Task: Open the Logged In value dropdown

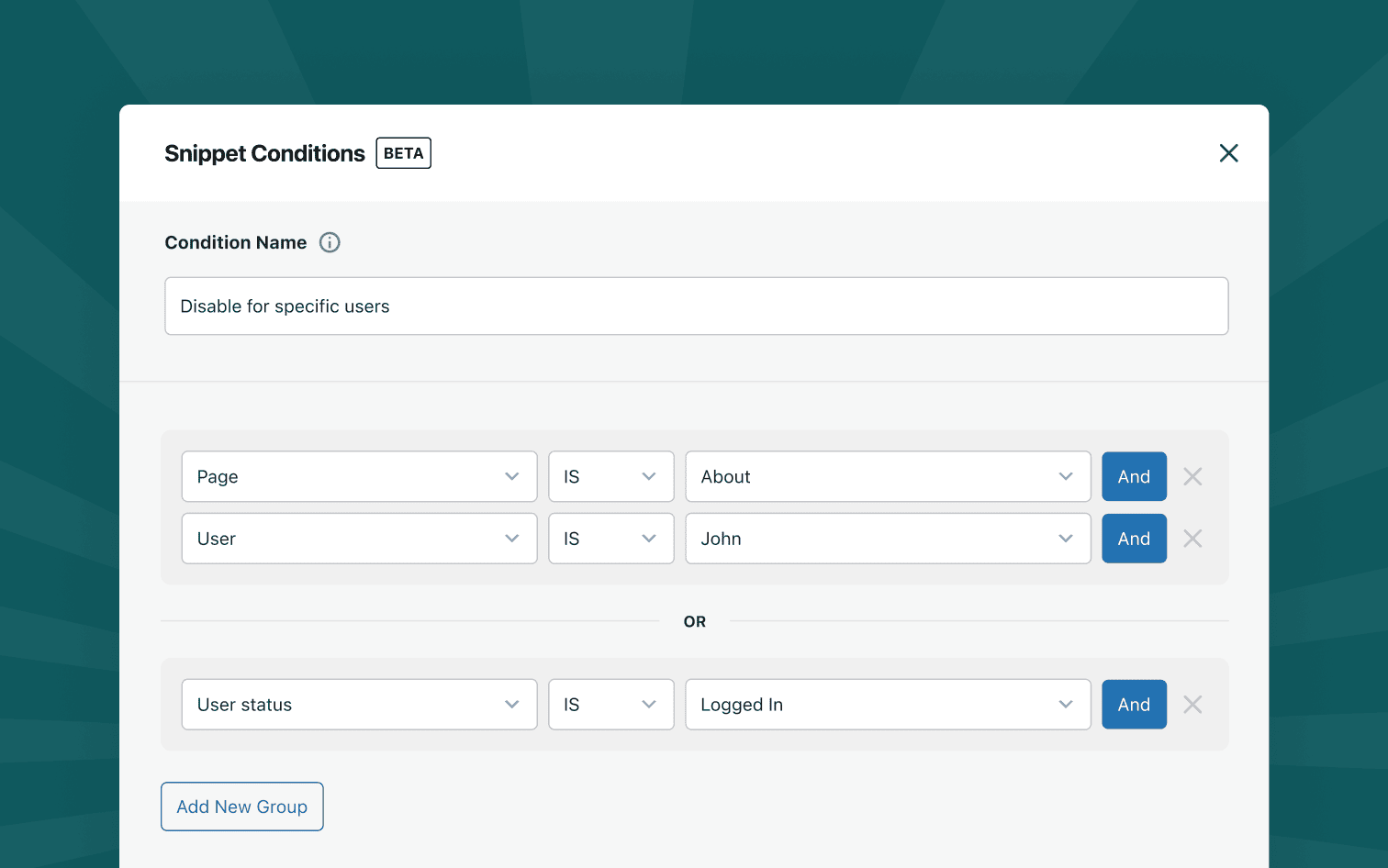Action: (x=888, y=705)
